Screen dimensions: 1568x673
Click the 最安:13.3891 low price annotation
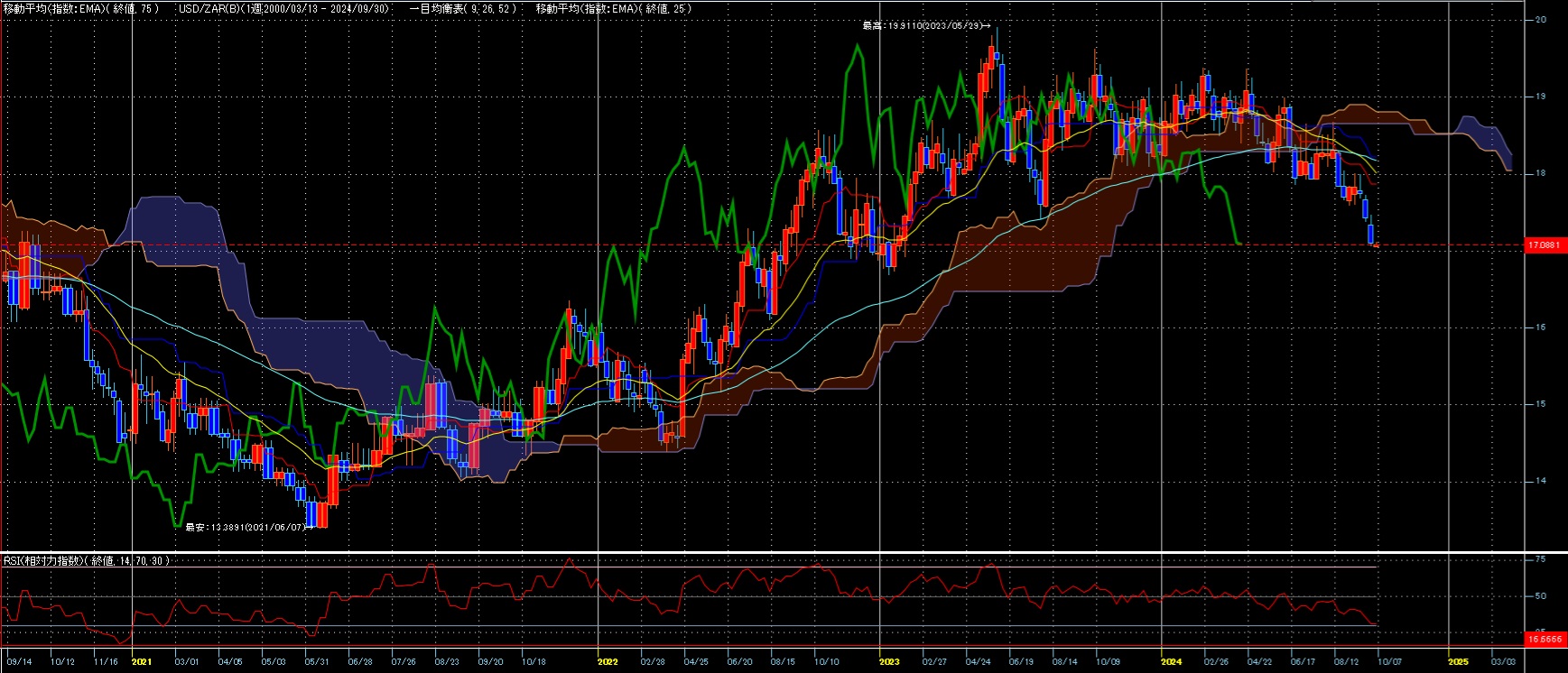(x=249, y=527)
